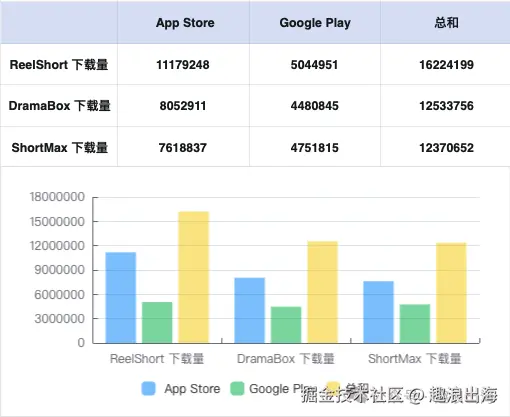Screen dimensions: 510x417
Task: Click the 12000000 y-axis label
Action: 57,246
